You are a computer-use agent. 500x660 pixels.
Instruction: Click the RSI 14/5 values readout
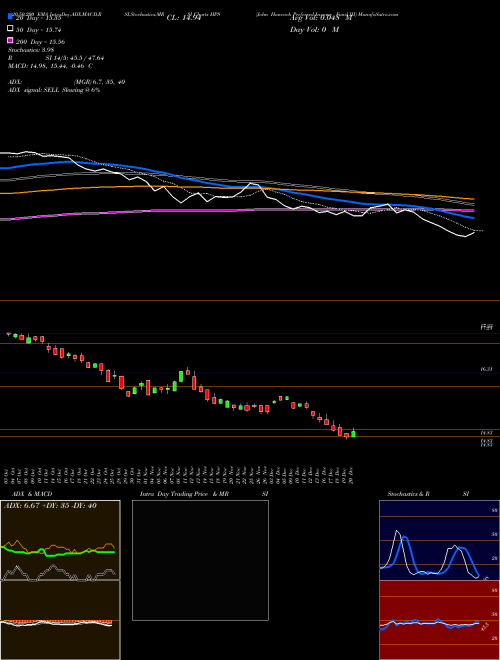(75, 58)
